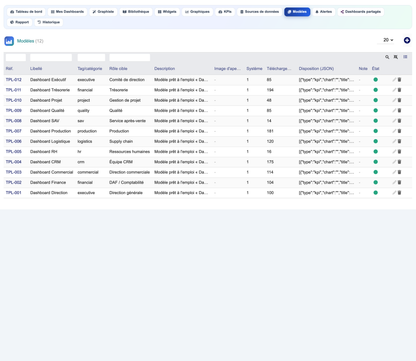Edit TPL-012 Dashboard Exécutif with pencil icon
Image resolution: width=416 pixels, height=361 pixels.
point(394,80)
